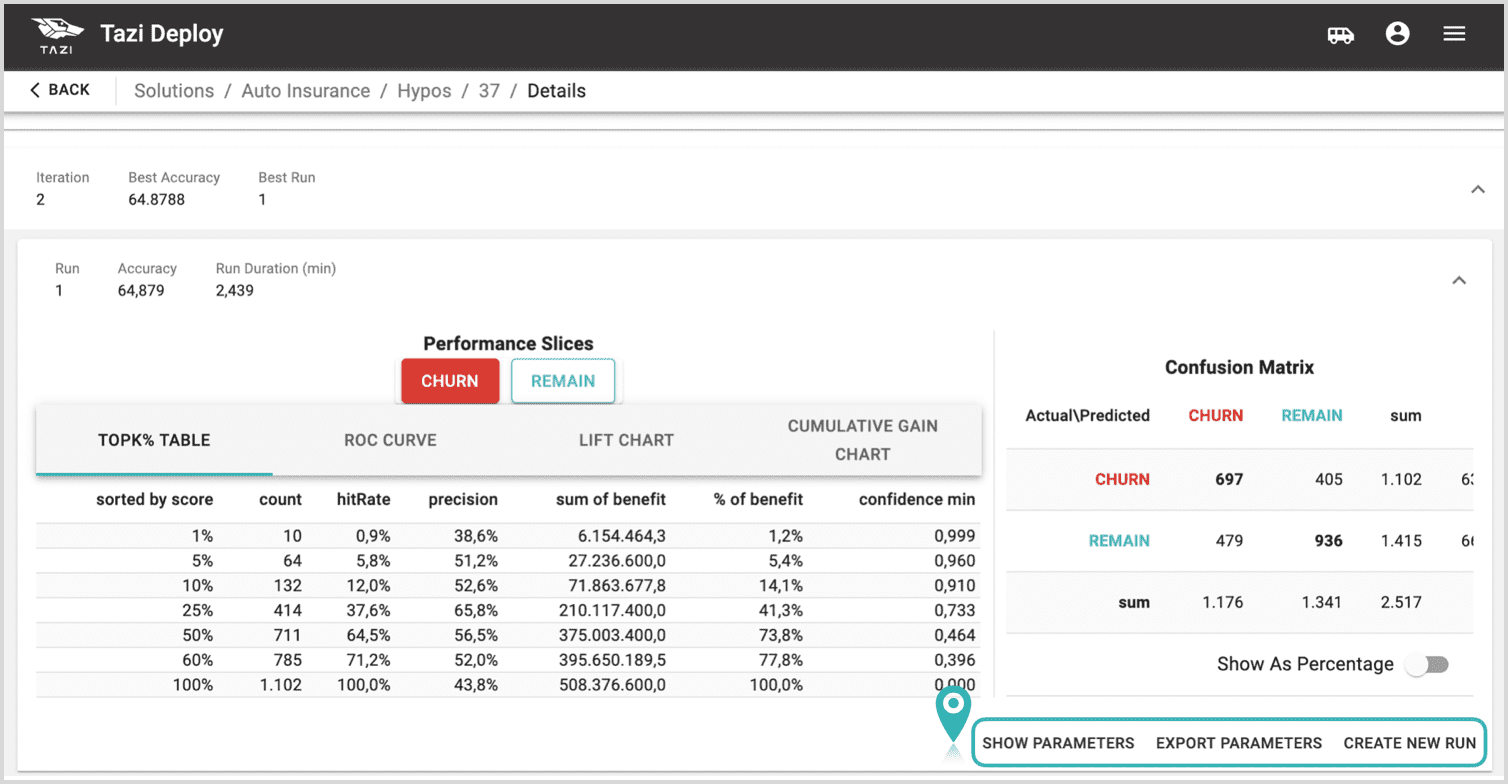This screenshot has height=784, width=1508.
Task: Navigate to breadcrumb item 37
Action: pos(489,91)
